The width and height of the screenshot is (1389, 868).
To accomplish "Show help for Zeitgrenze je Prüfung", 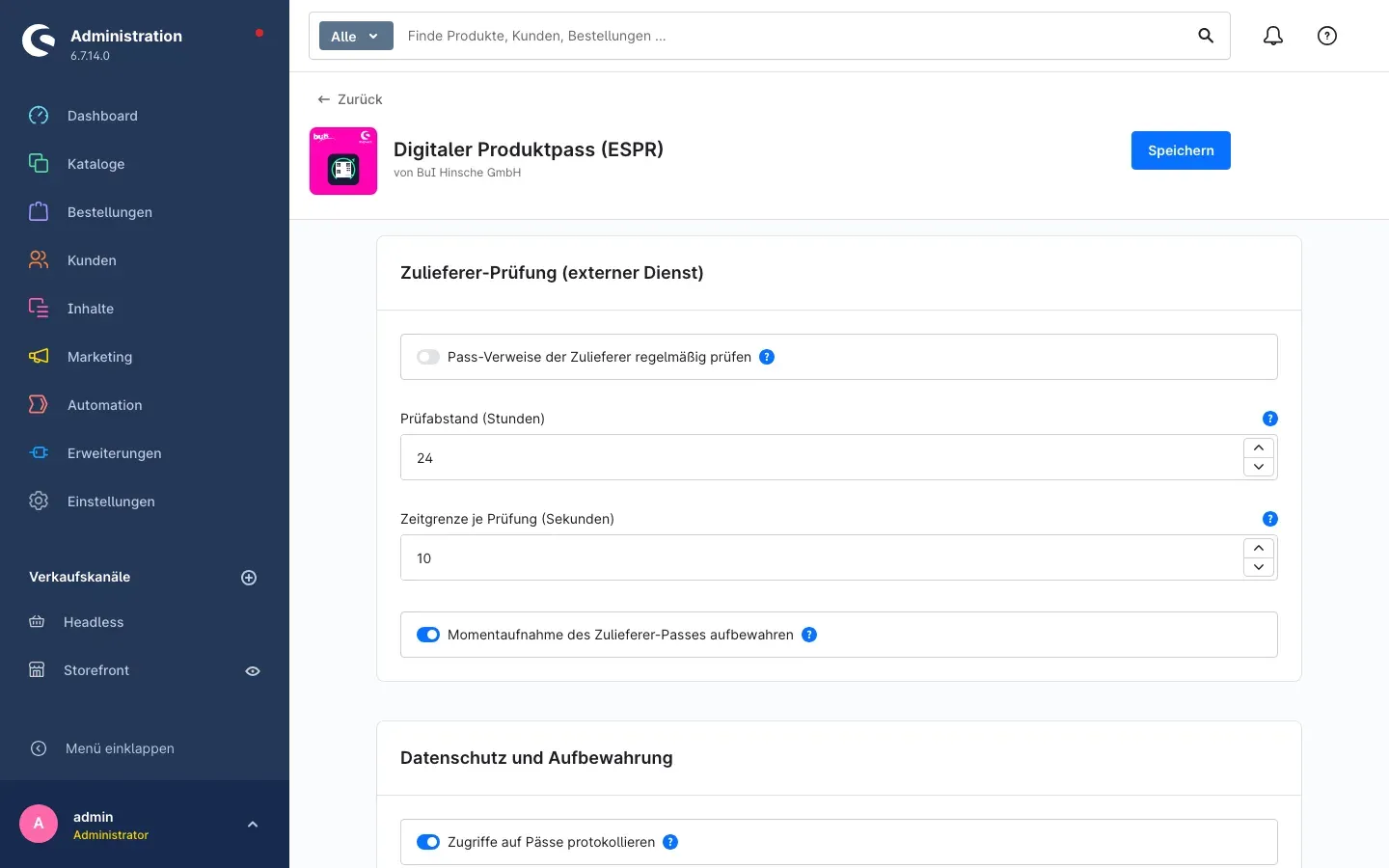I will click(x=1270, y=519).
